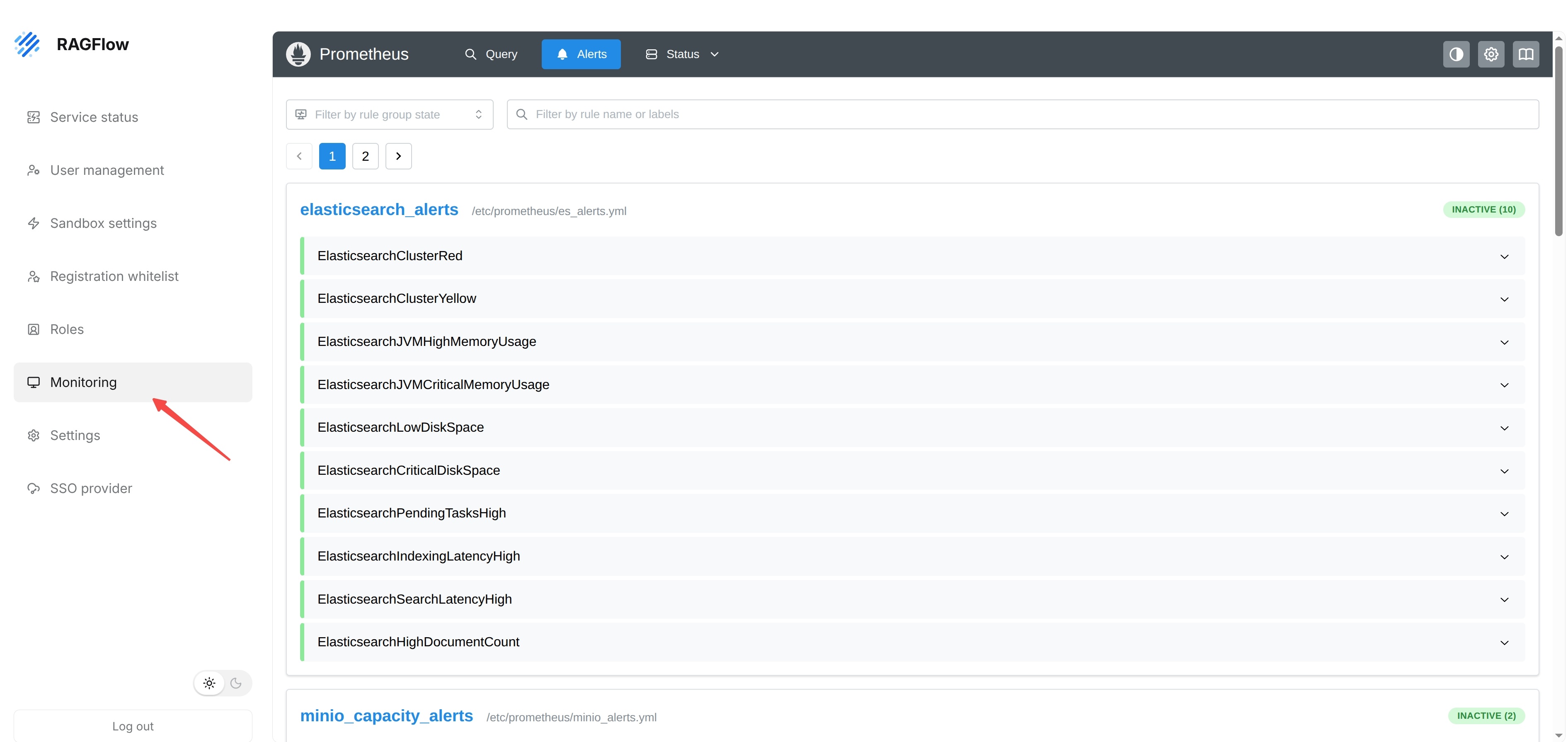Open the documentation book icon
1568x742 pixels.
(x=1525, y=54)
